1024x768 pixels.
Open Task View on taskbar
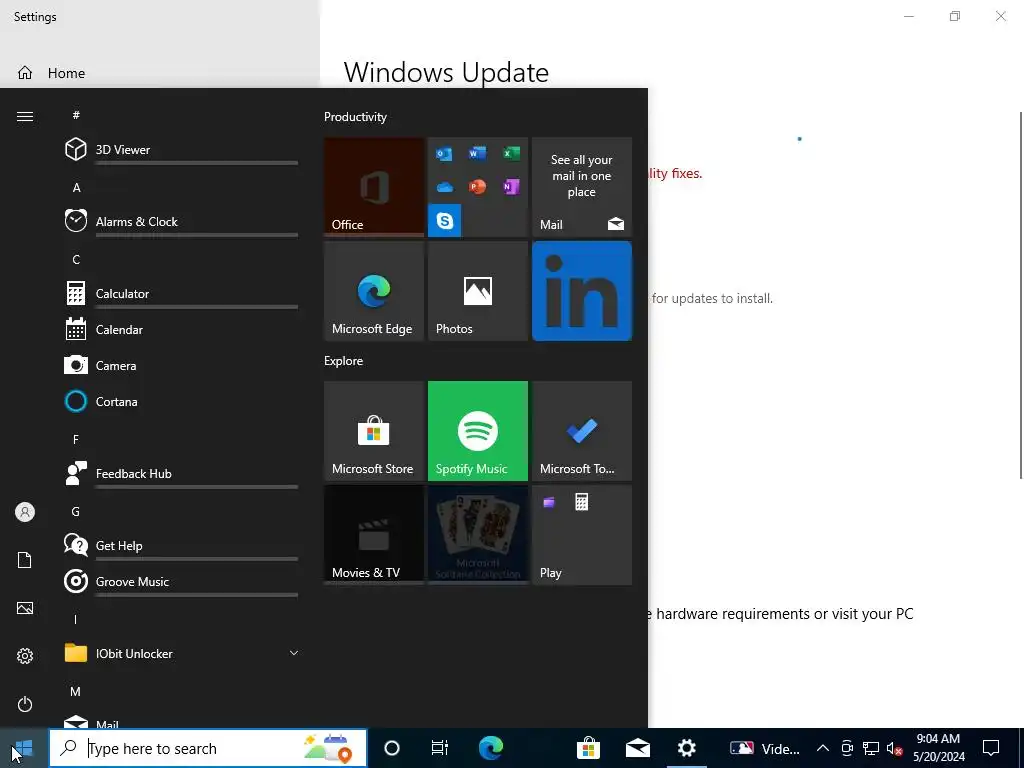pyautogui.click(x=440, y=748)
